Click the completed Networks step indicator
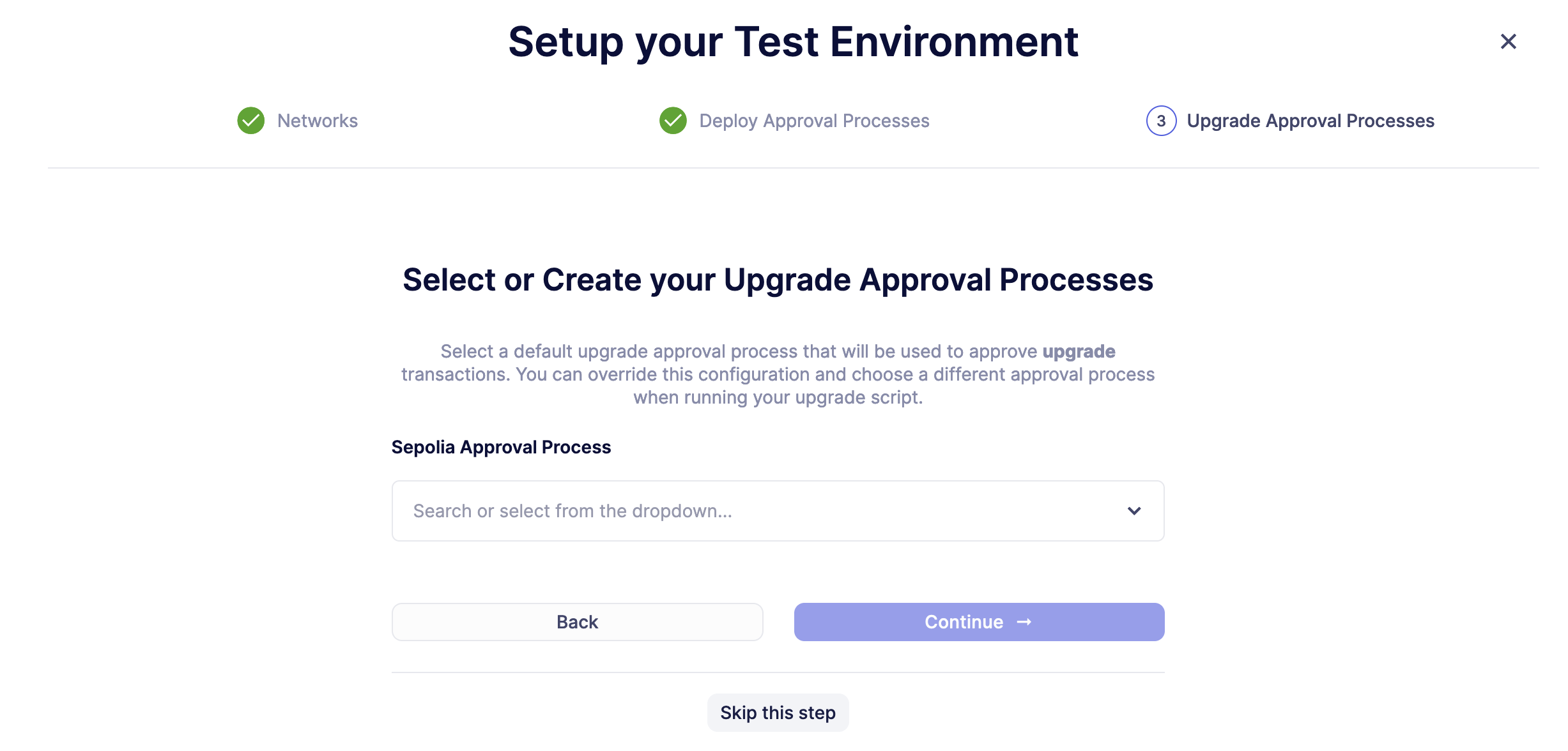The image size is (1568, 751). (251, 121)
